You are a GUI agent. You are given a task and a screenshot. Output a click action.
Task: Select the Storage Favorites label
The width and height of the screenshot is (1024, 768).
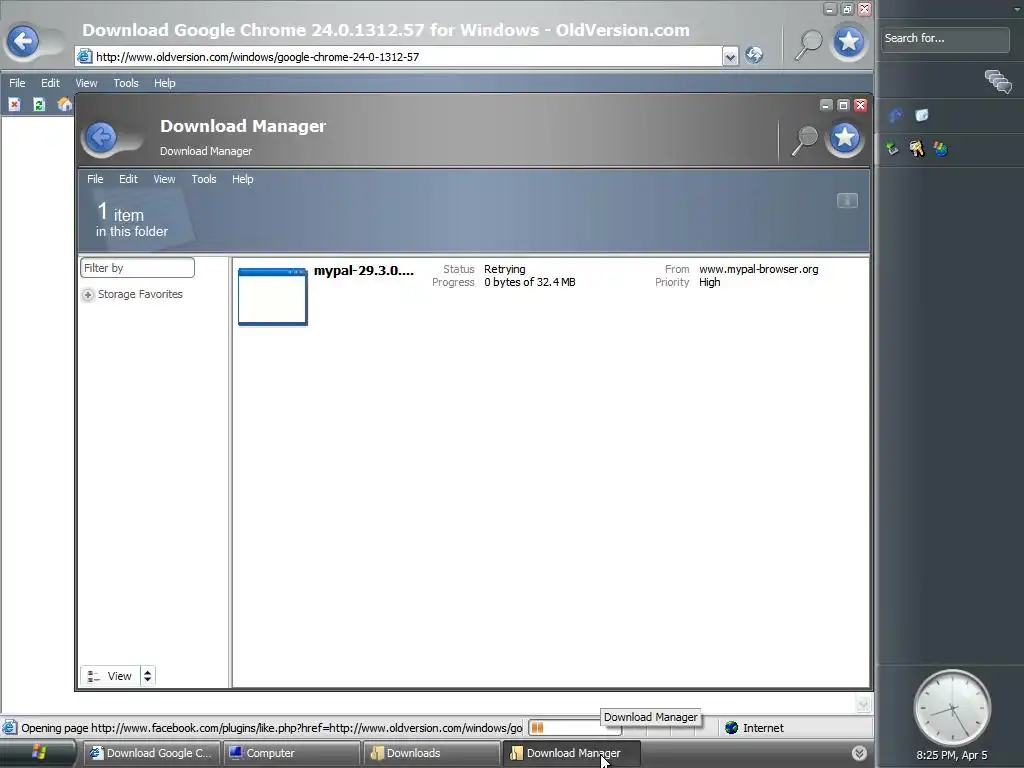click(x=140, y=295)
